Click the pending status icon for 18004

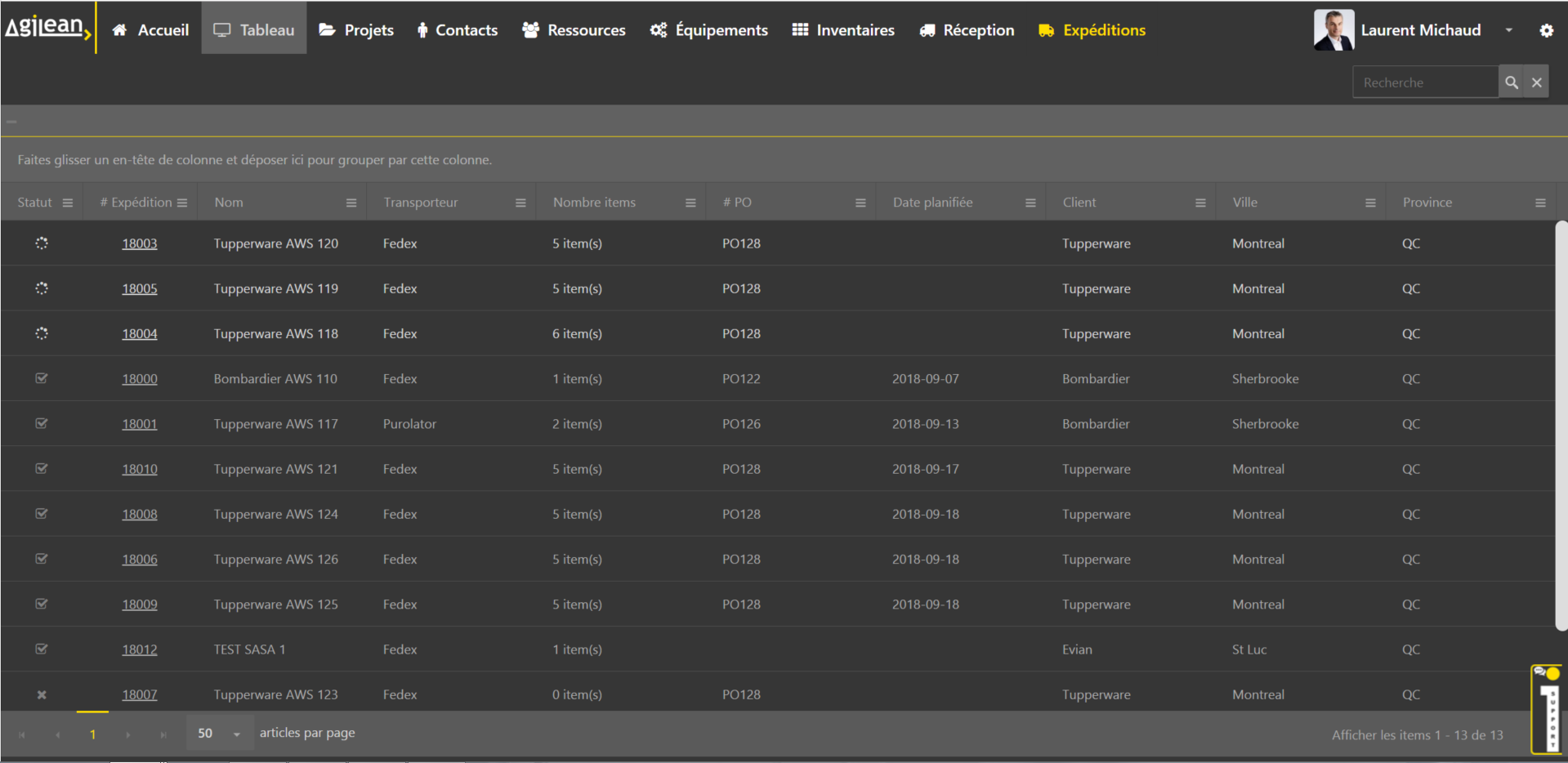click(42, 333)
